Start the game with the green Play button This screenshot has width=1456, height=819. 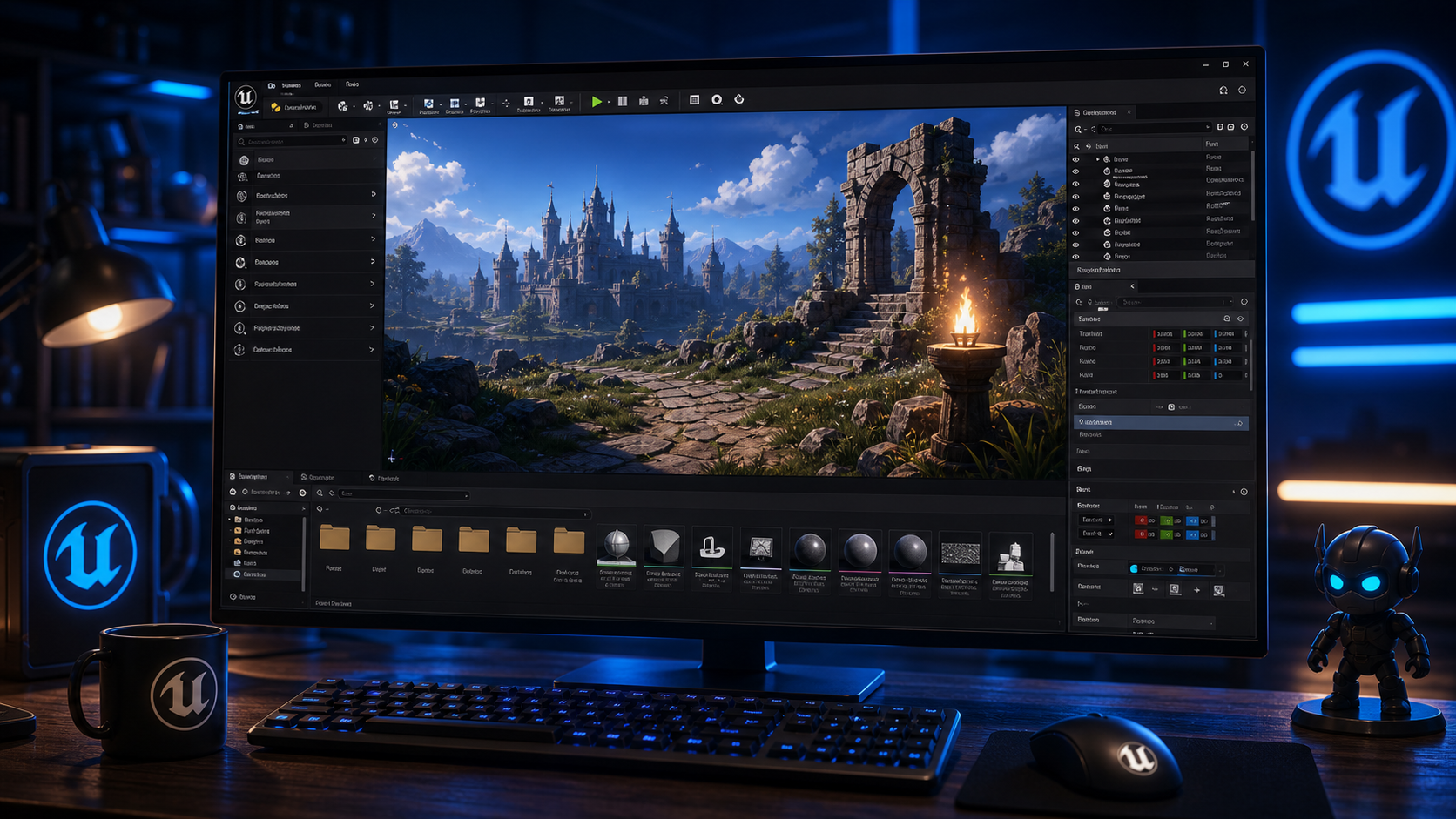tap(597, 101)
